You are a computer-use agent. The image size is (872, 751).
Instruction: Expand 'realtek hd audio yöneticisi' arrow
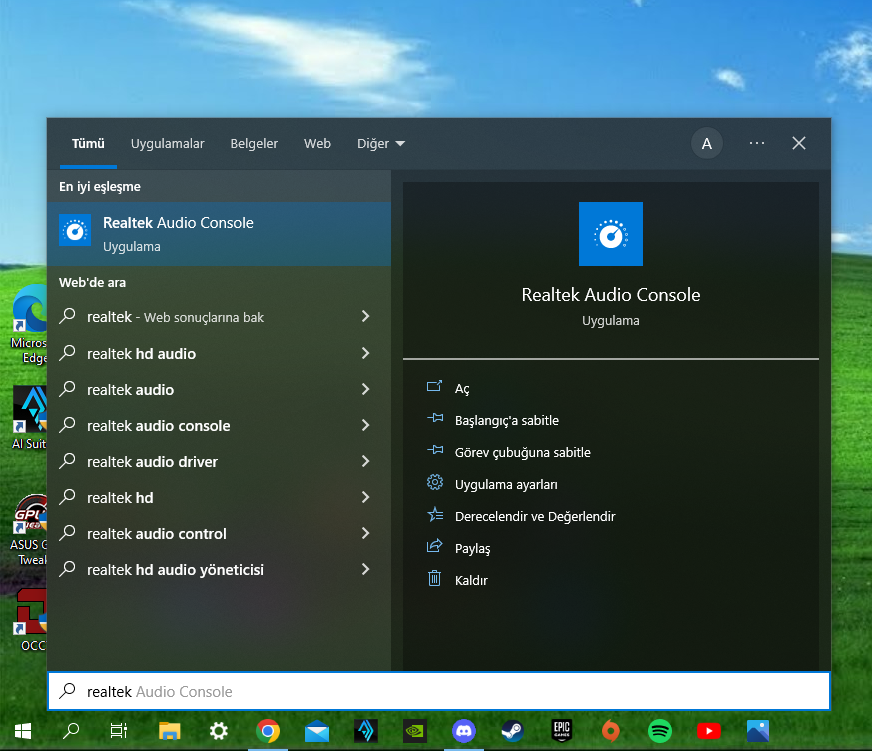(x=365, y=570)
